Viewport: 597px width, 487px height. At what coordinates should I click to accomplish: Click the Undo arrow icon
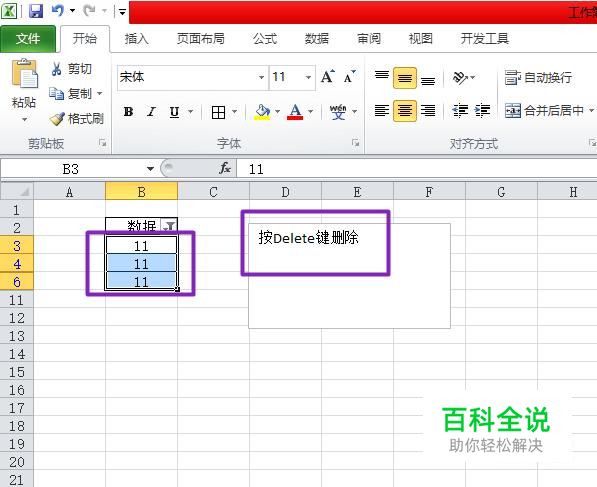pyautogui.click(x=57, y=11)
